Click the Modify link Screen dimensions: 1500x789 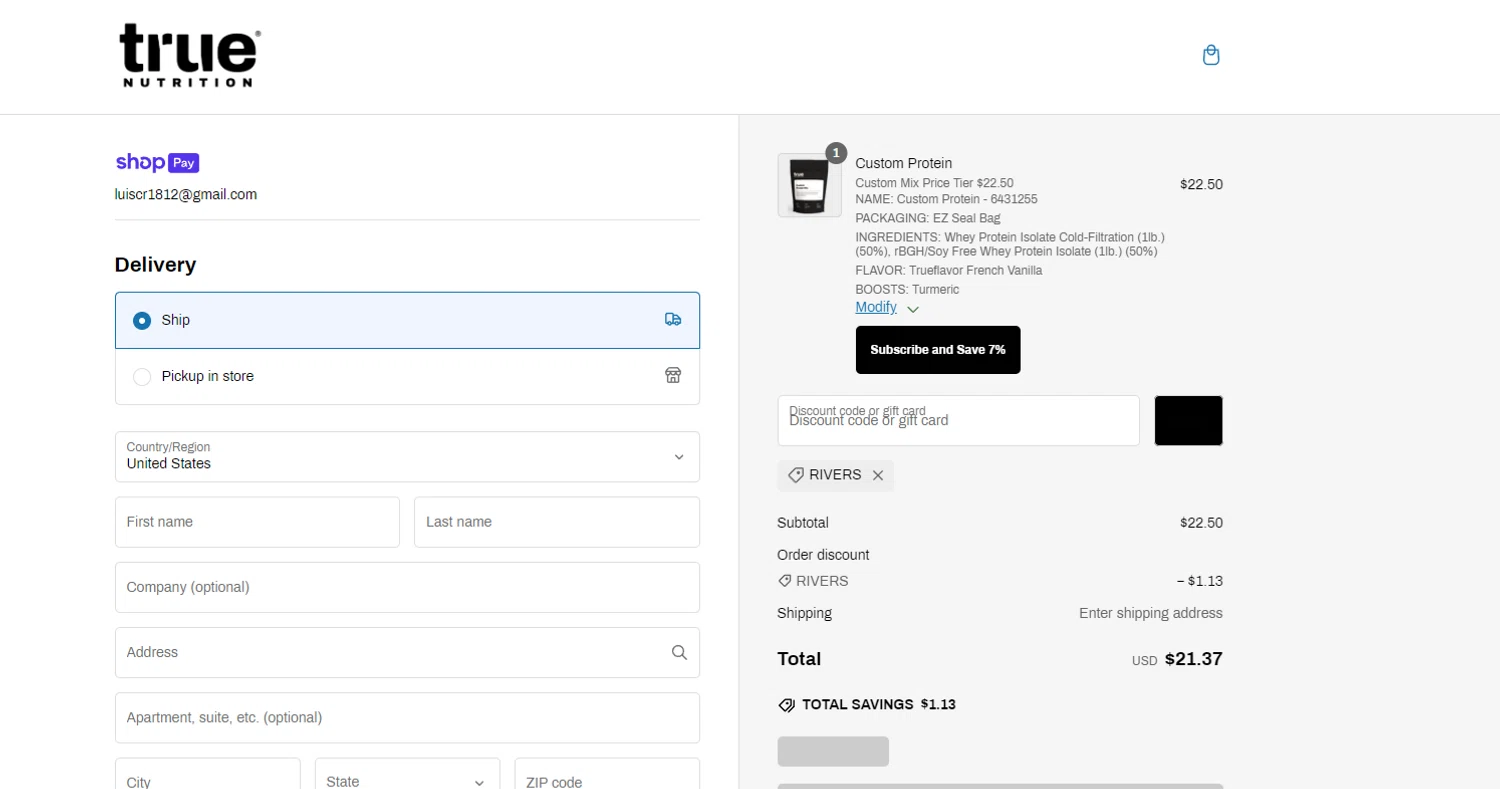click(x=876, y=307)
